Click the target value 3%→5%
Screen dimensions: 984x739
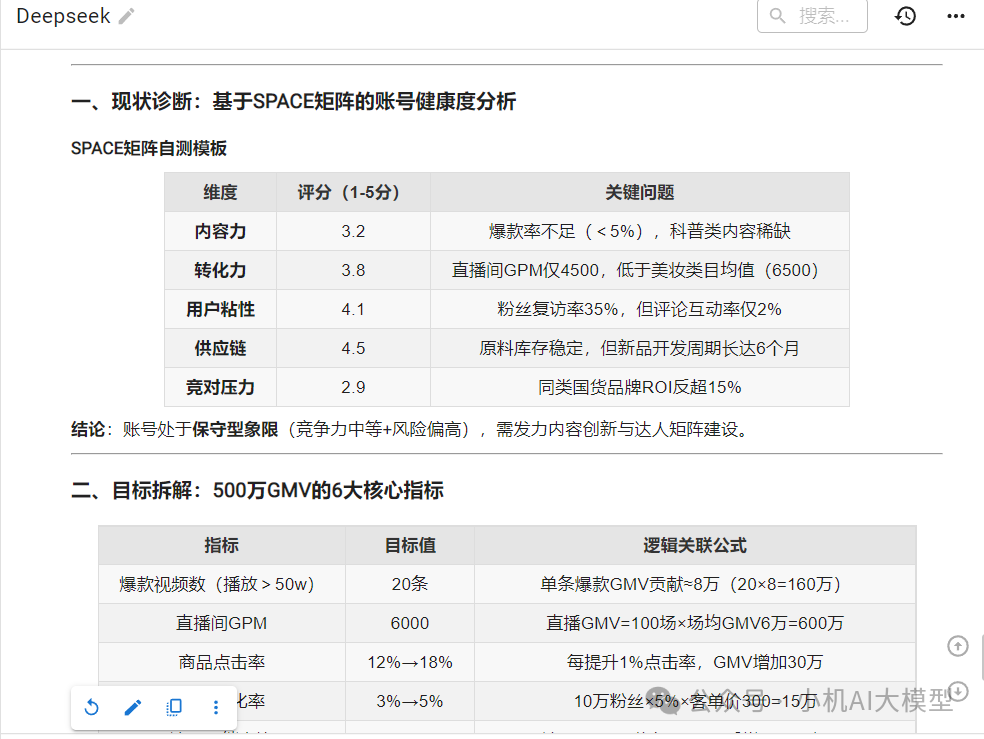(410, 701)
